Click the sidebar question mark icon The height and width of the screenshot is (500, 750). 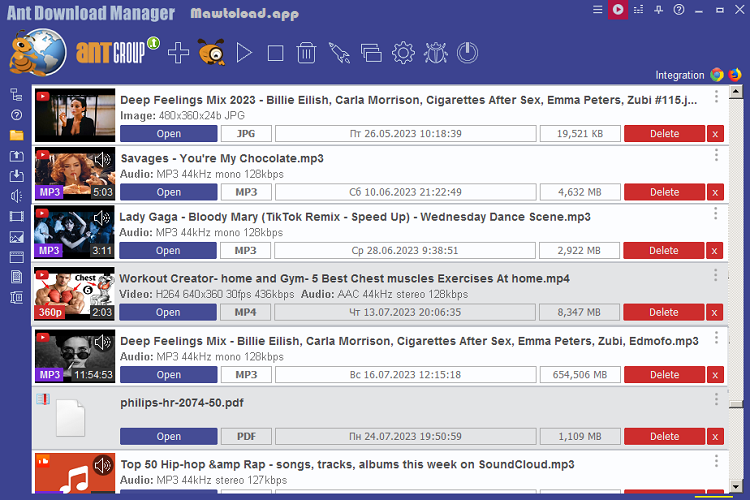click(x=16, y=115)
